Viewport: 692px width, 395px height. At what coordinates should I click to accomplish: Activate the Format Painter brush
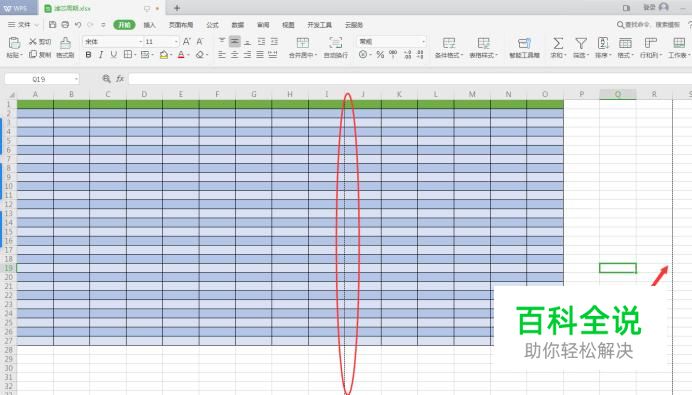[x=65, y=47]
